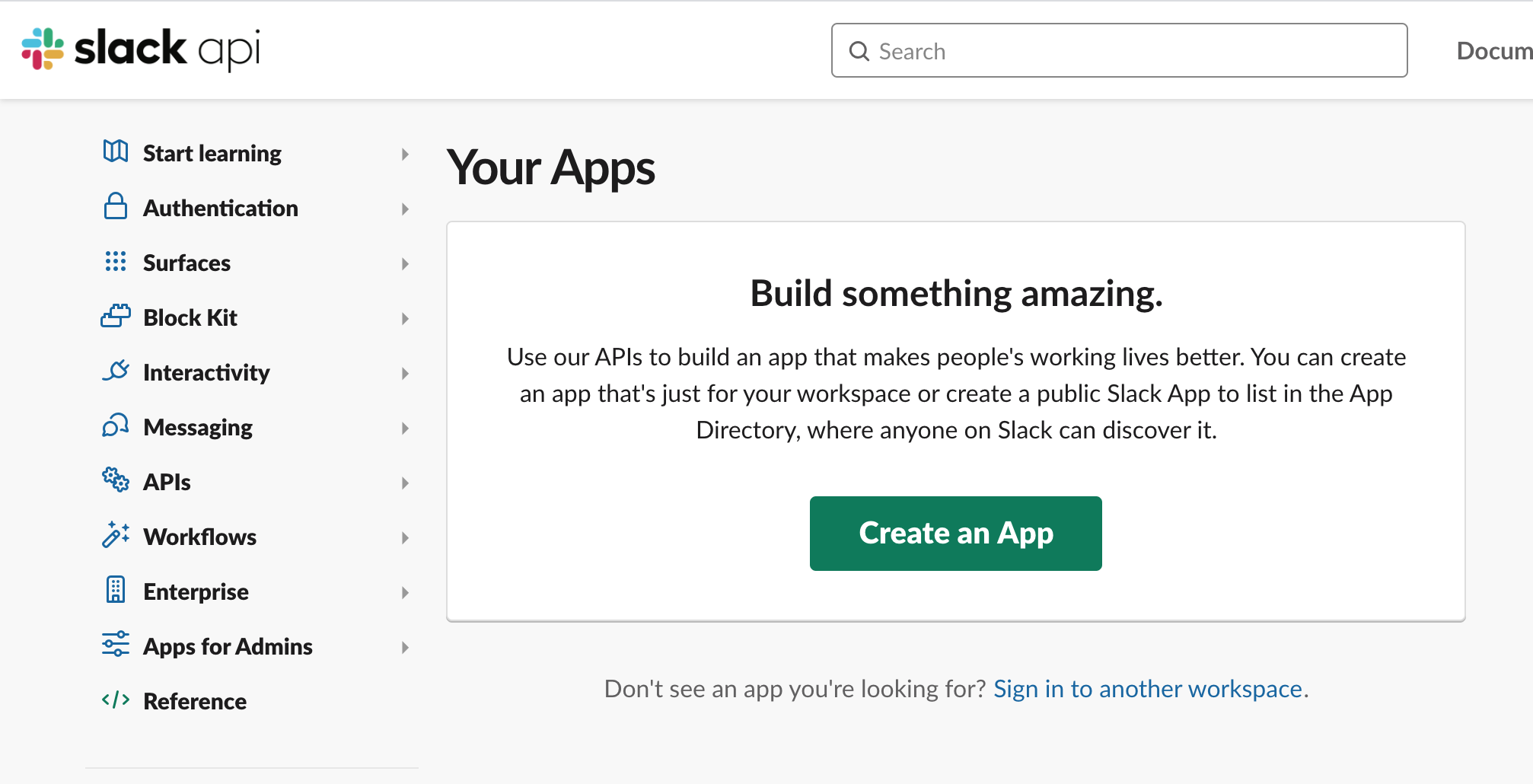
Task: Open the Surfaces menu item
Action: [186, 263]
